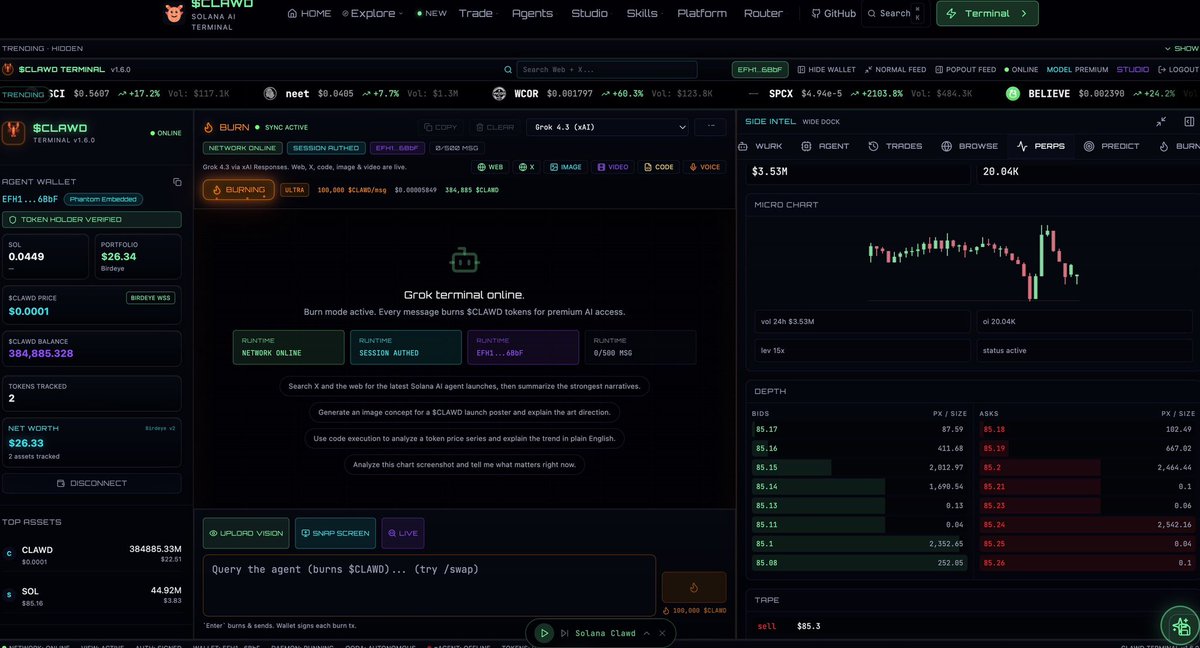Click the neet token ticker icon
This screenshot has width=1200, height=648.
tap(270, 93)
